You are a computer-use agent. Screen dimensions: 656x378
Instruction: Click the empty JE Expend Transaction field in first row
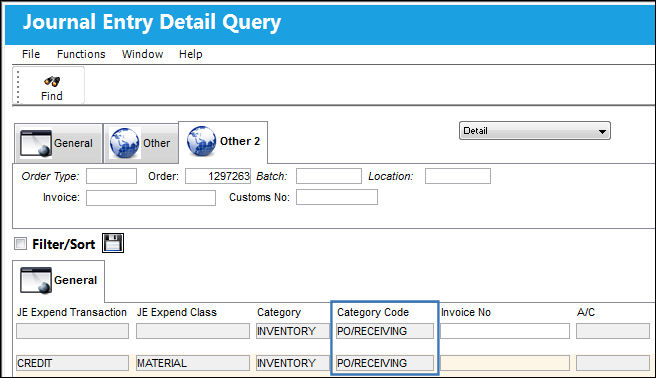(x=72, y=331)
